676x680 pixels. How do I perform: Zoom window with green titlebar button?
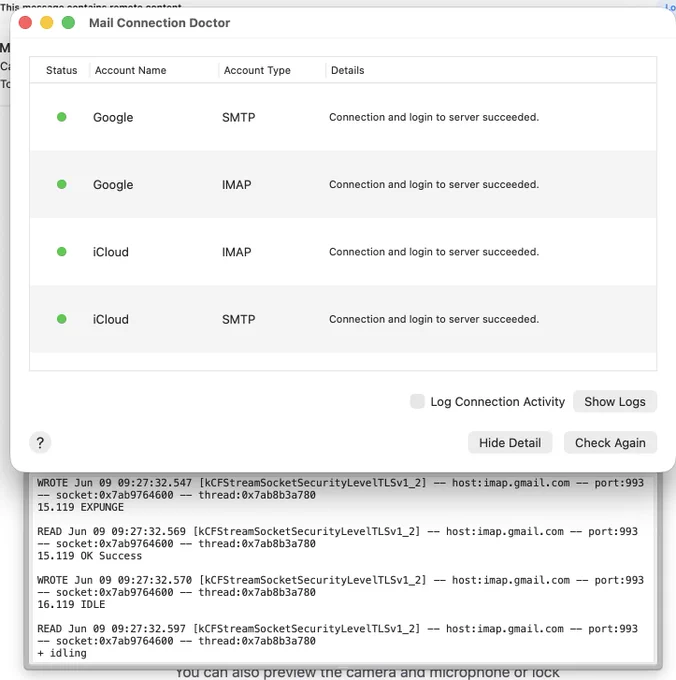click(x=69, y=23)
